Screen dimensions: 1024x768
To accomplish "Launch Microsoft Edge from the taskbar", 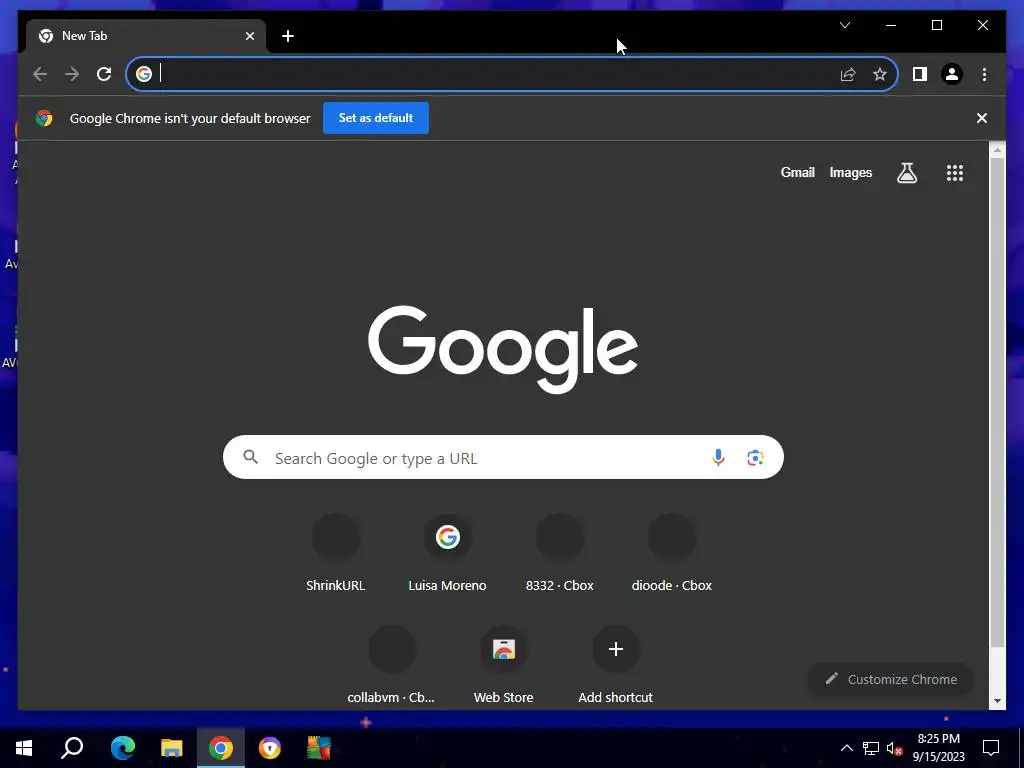I will (122, 748).
